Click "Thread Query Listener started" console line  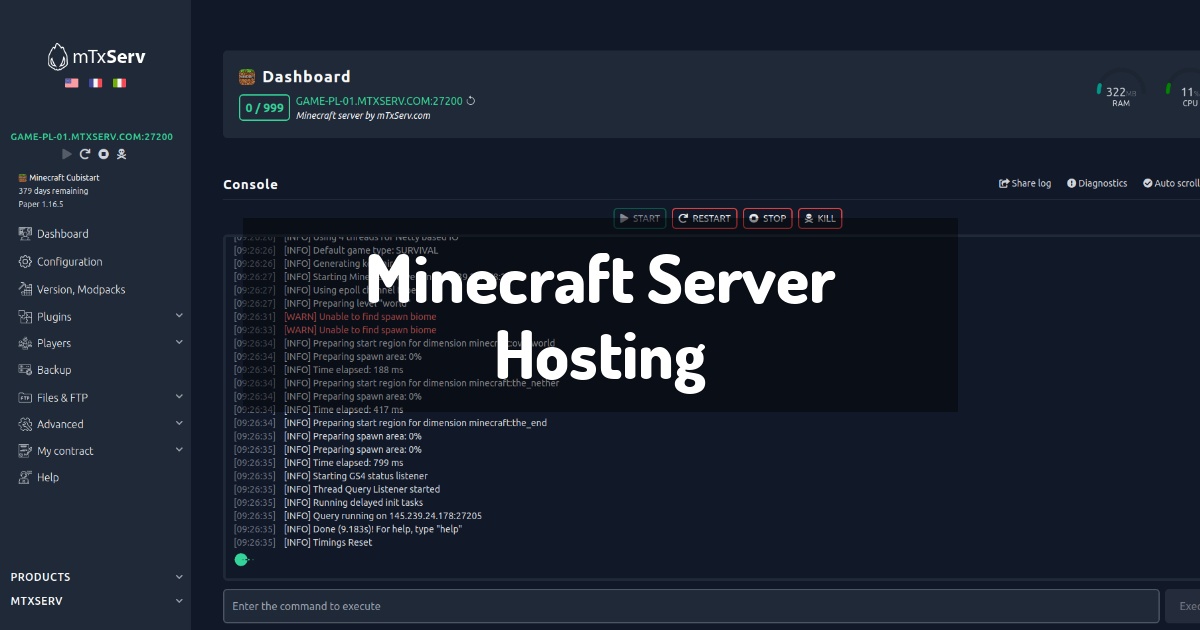pyautogui.click(x=362, y=489)
